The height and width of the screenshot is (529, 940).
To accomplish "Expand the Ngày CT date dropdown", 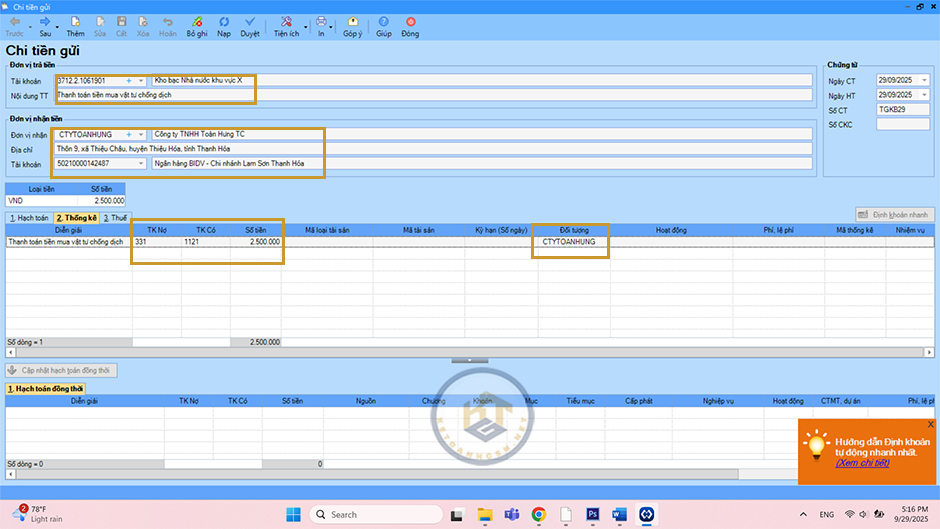I will [x=923, y=80].
